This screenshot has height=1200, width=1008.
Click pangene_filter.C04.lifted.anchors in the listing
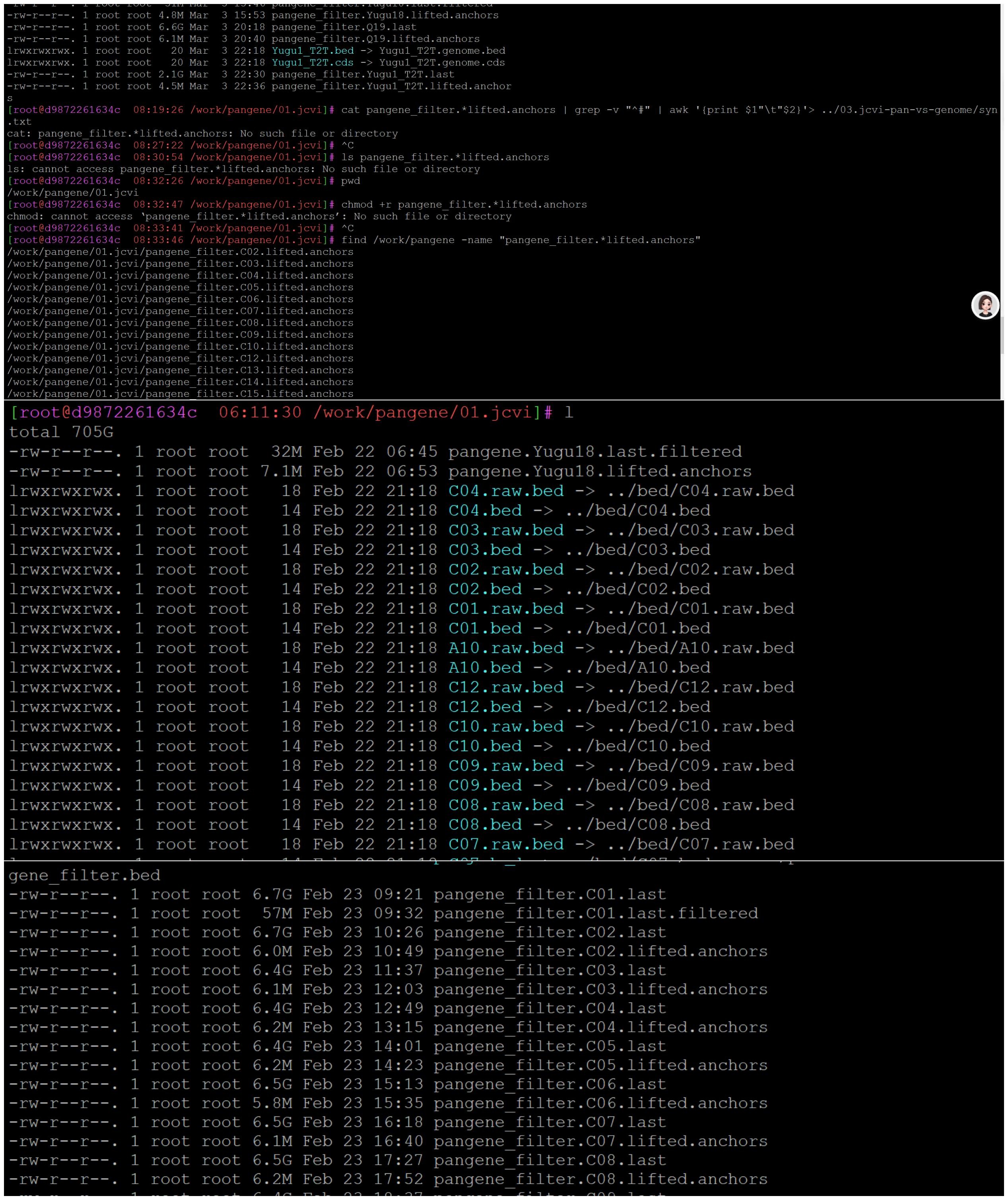(600, 1027)
